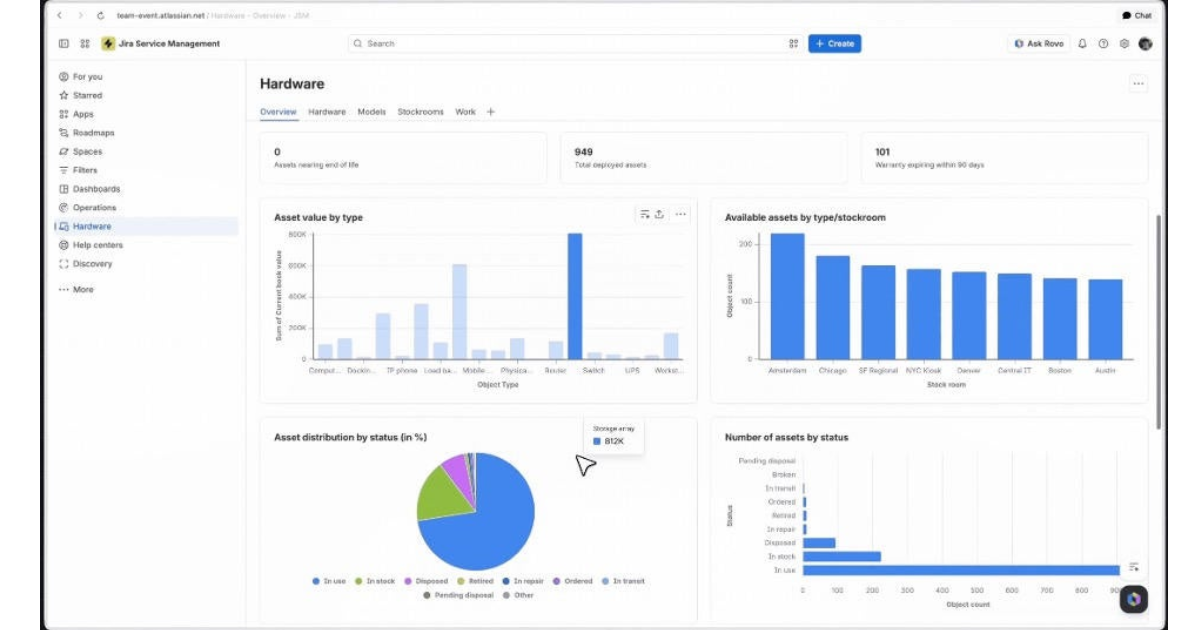Switch to the Overview tab
The width and height of the screenshot is (1200, 630).
[278, 112]
